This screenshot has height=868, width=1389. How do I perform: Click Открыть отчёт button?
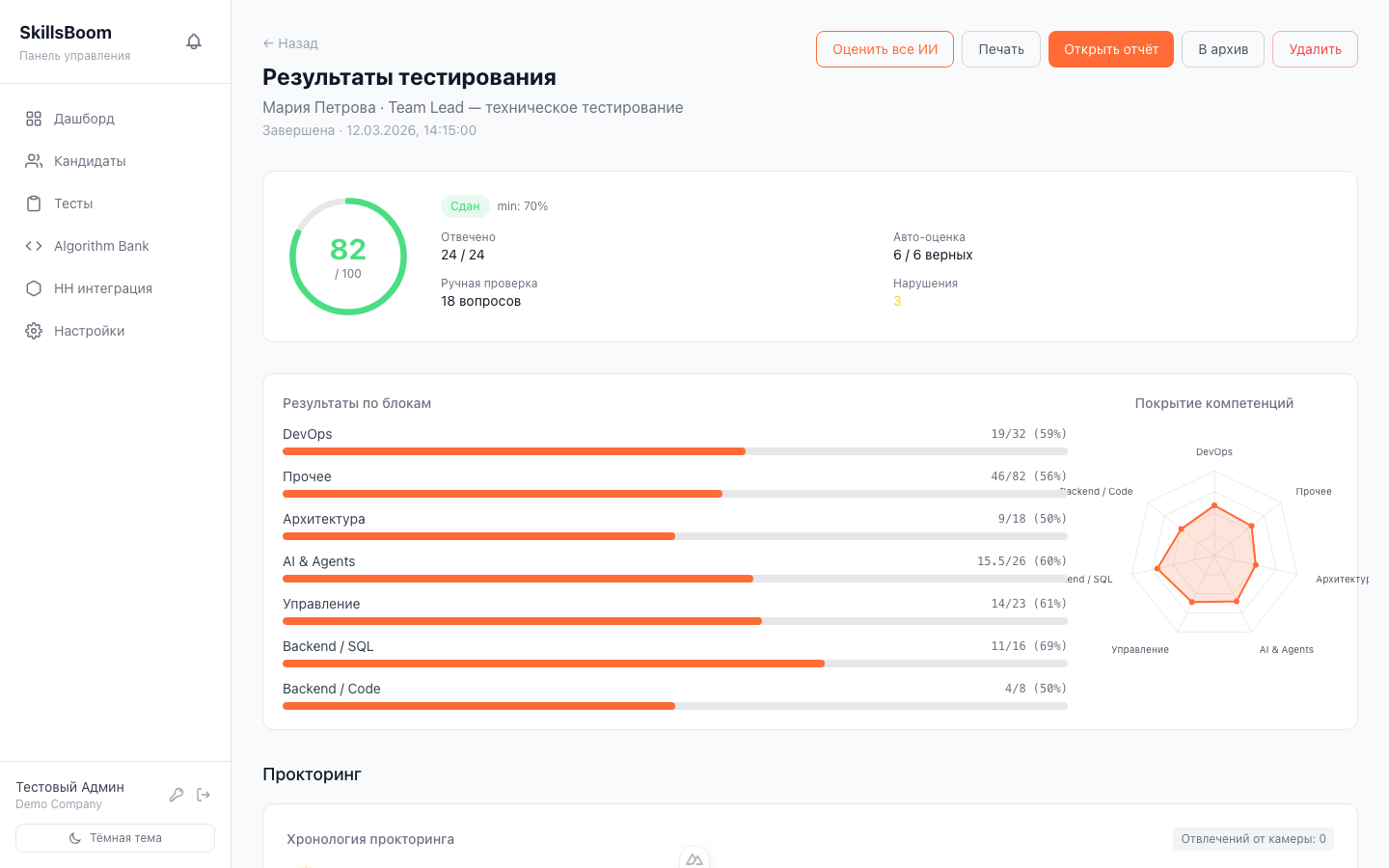point(1111,49)
